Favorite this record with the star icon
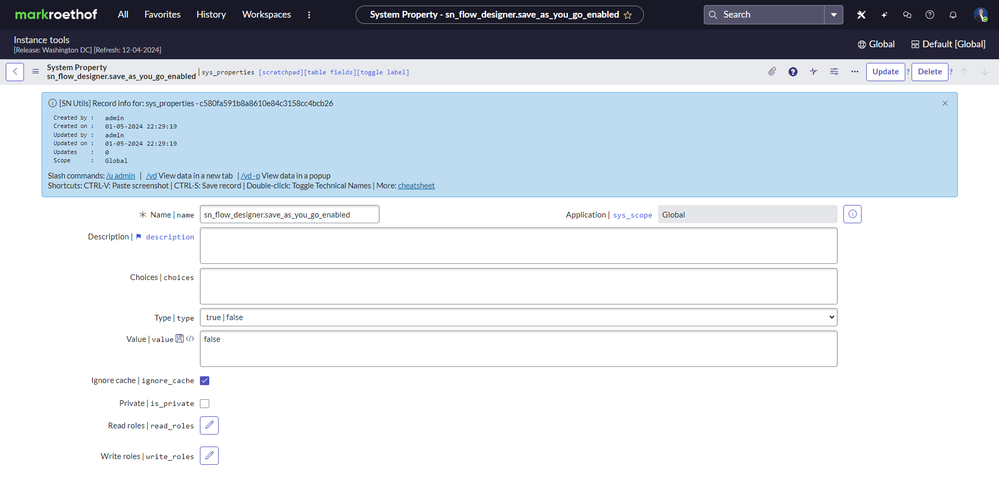Viewport: 999px width, 485px height. point(627,15)
